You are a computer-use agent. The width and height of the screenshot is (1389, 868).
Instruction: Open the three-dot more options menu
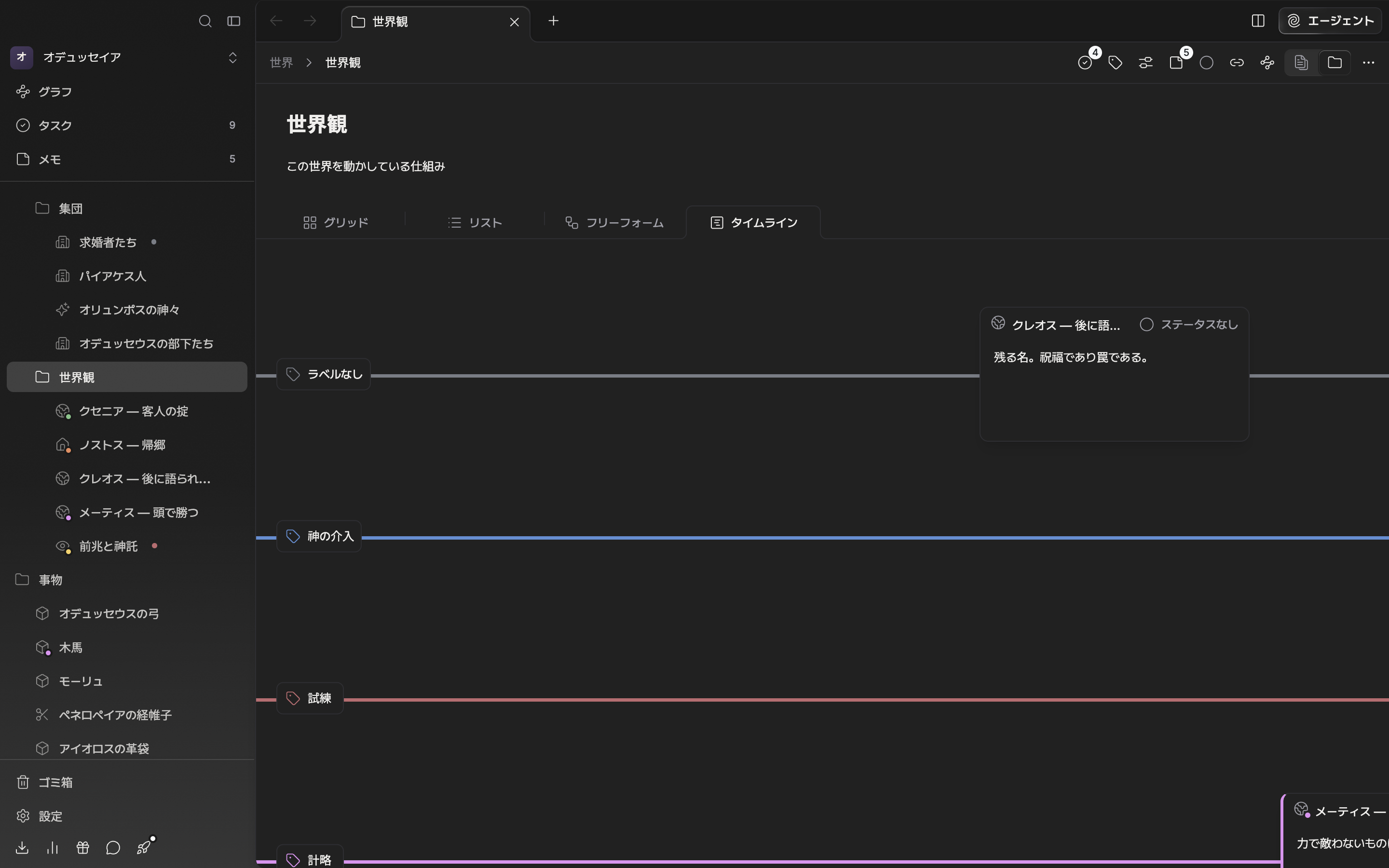(x=1368, y=63)
